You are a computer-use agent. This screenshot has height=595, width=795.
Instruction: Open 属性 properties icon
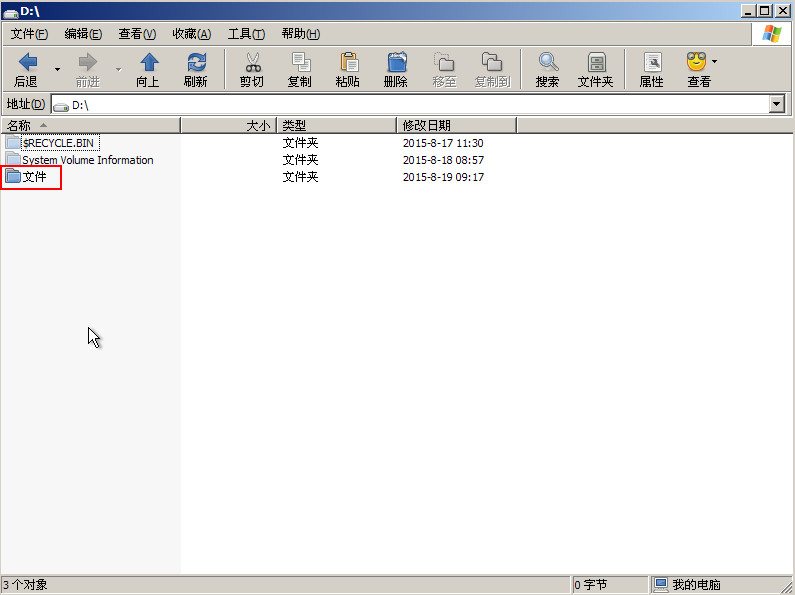653,62
